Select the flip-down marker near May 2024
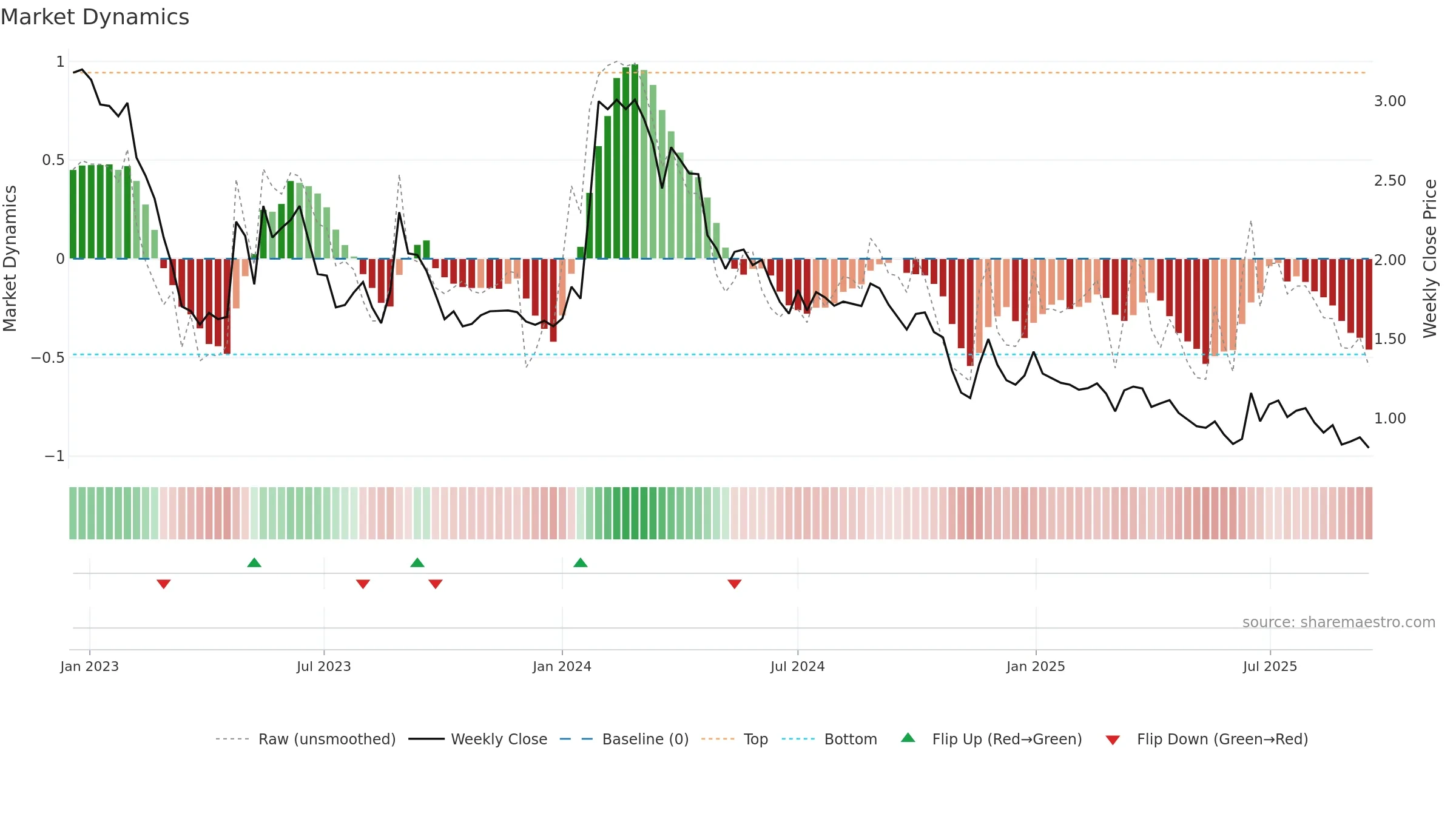 click(x=735, y=584)
